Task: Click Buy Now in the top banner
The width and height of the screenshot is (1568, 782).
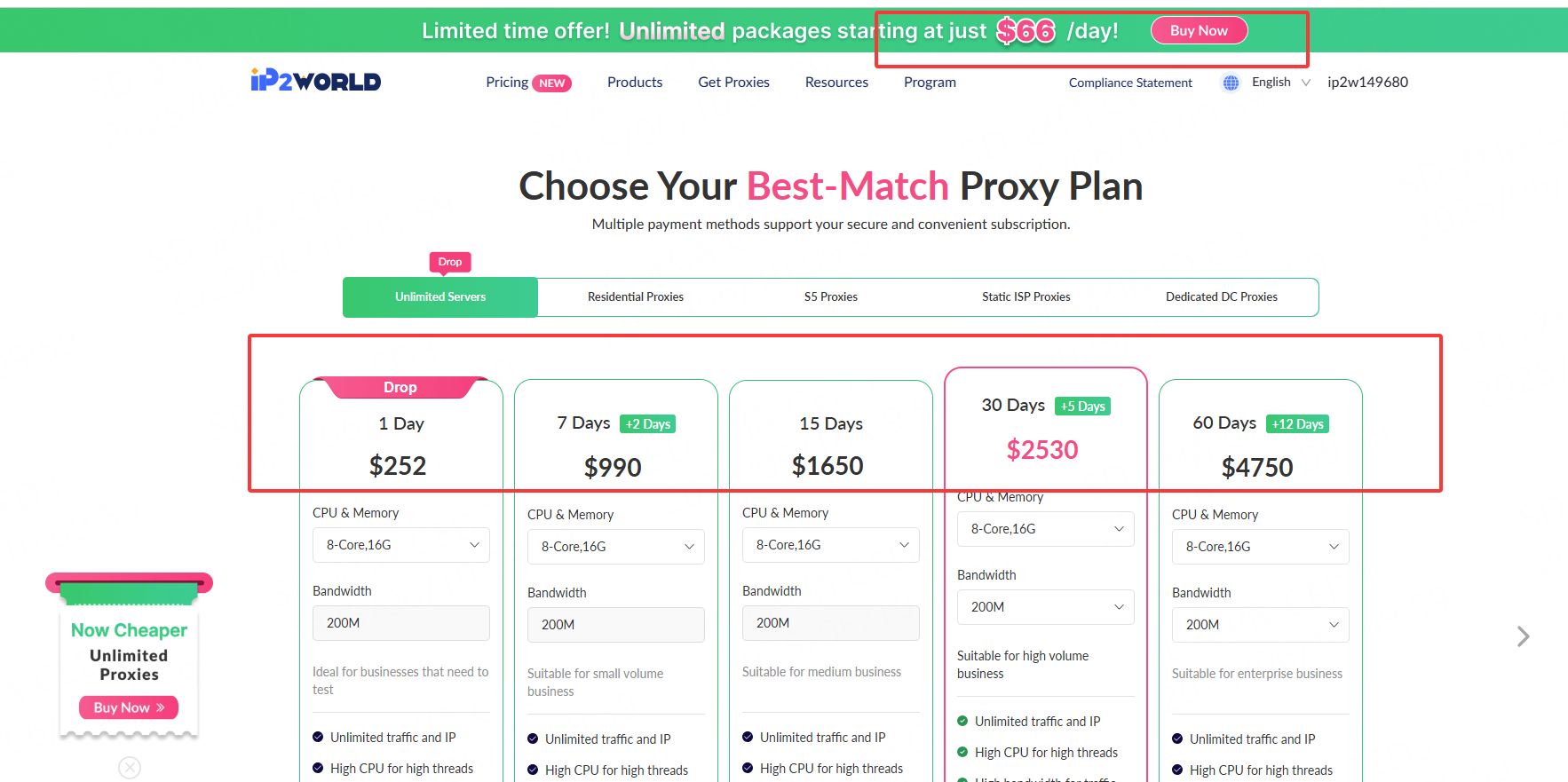Action: point(1199,31)
